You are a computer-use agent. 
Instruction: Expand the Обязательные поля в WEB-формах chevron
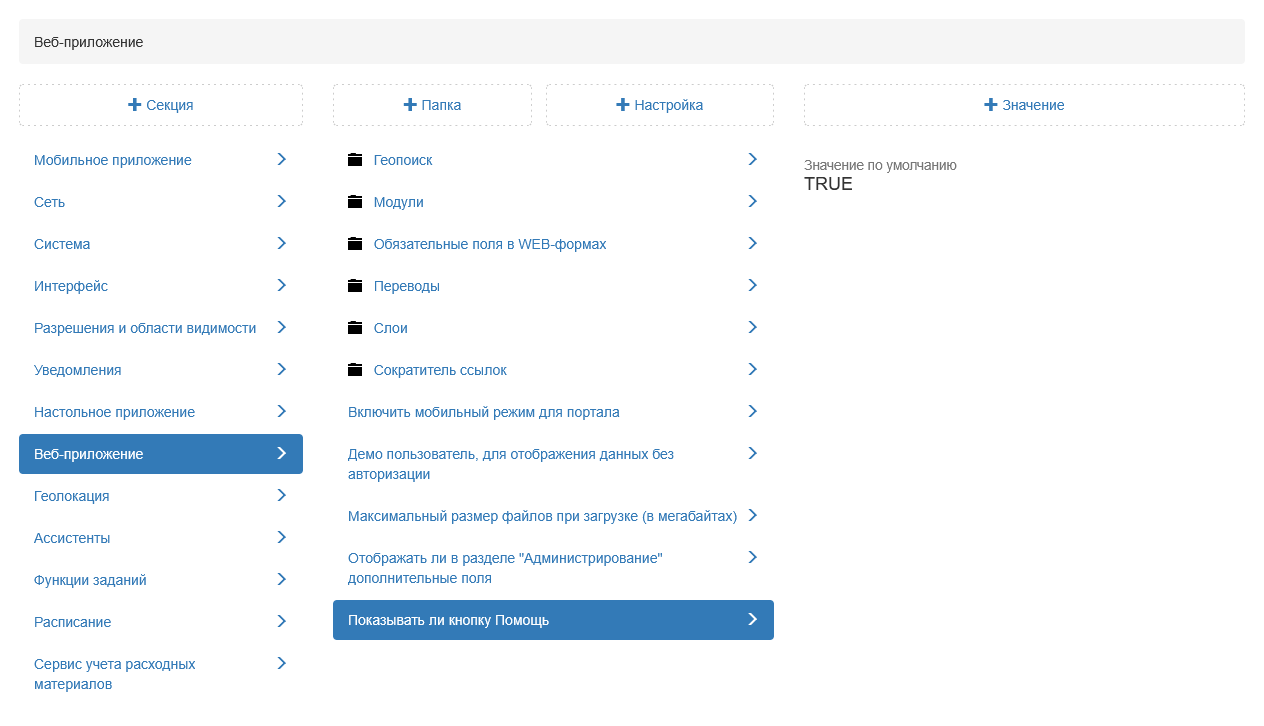753,243
